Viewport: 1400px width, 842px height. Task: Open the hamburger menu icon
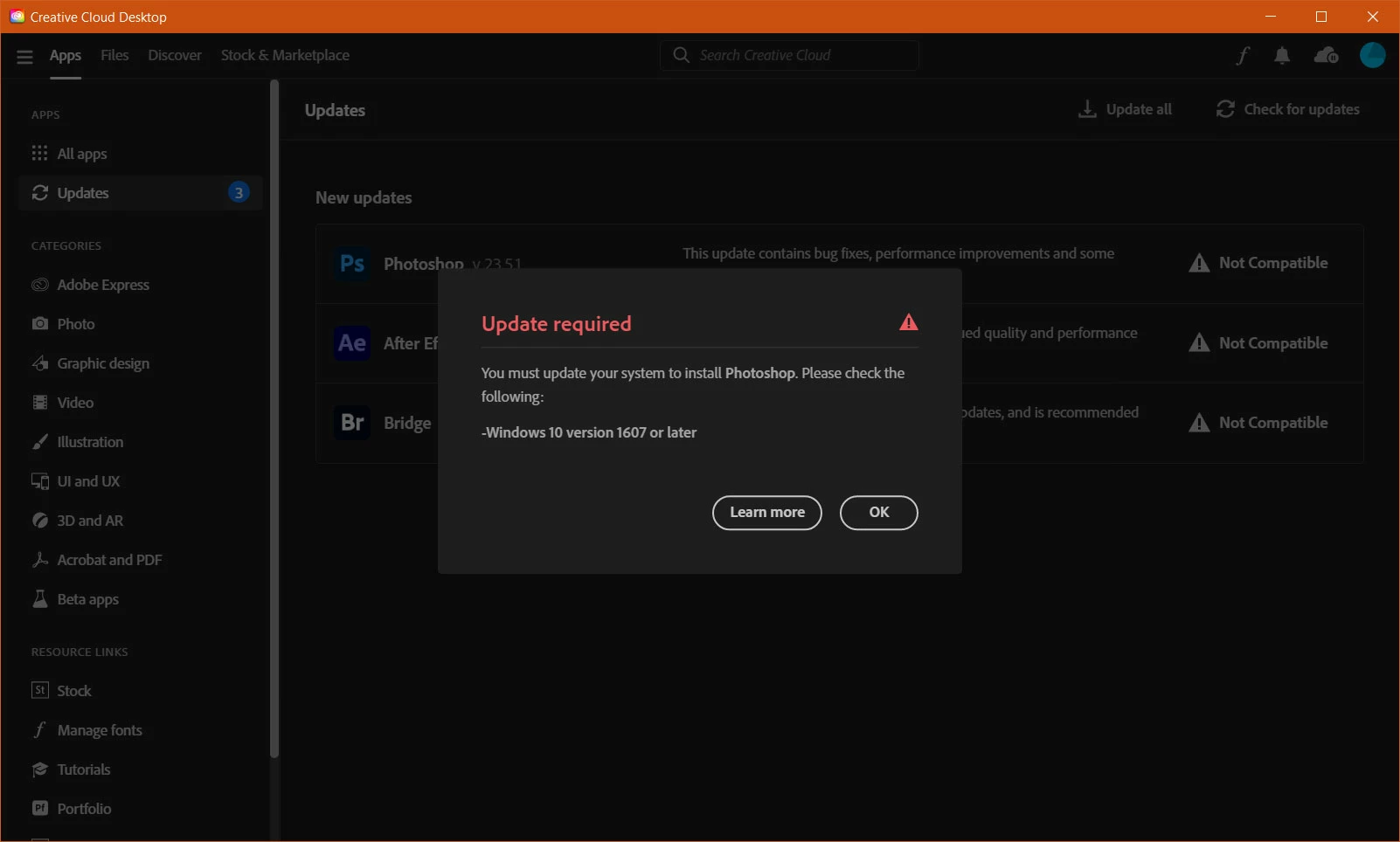coord(24,56)
